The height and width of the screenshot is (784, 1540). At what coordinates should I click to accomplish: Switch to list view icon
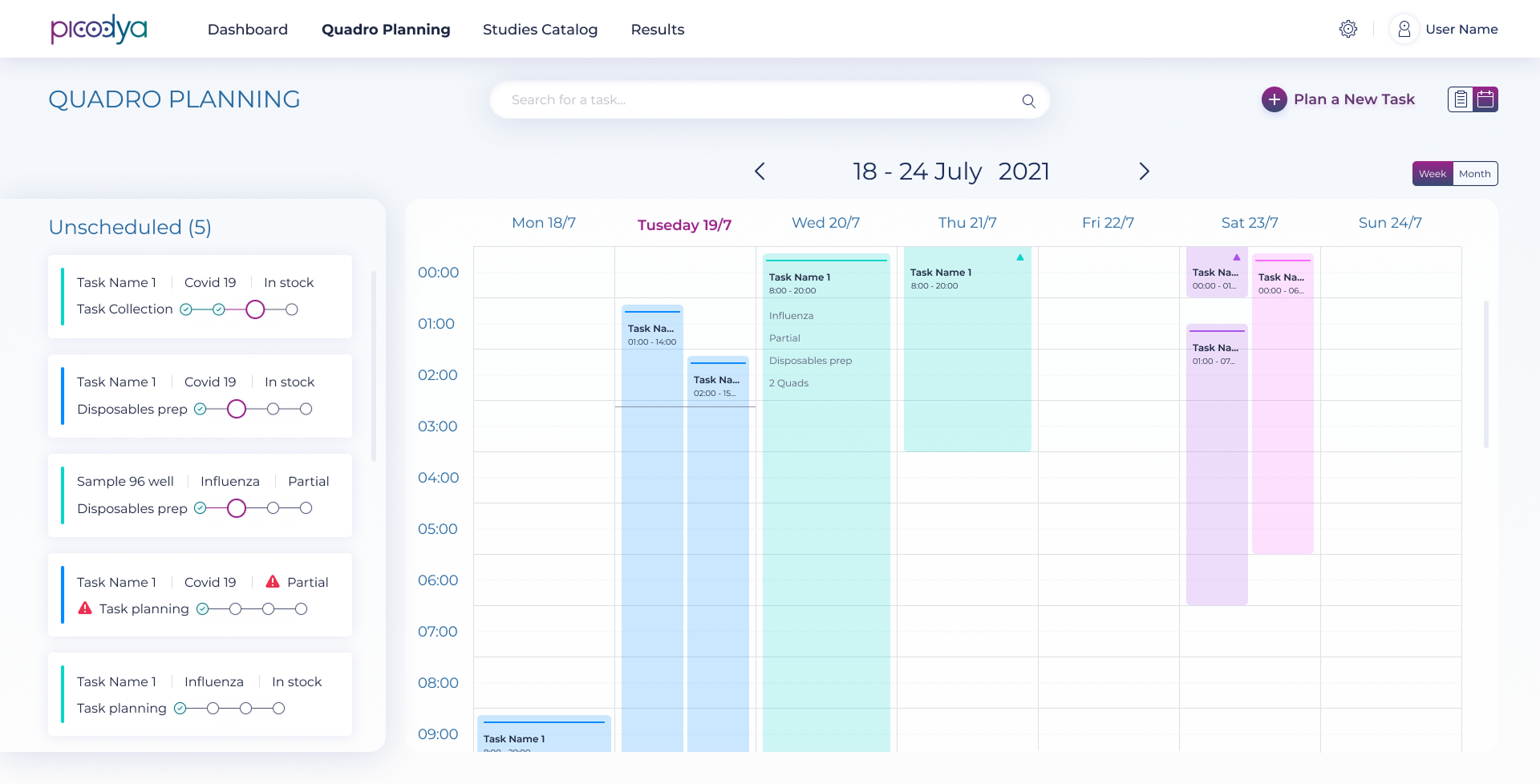tap(1461, 99)
